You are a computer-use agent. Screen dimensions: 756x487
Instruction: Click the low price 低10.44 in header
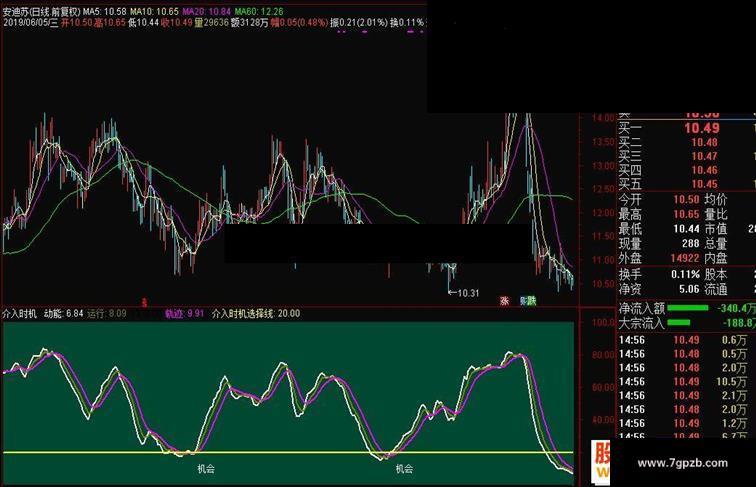[143, 23]
